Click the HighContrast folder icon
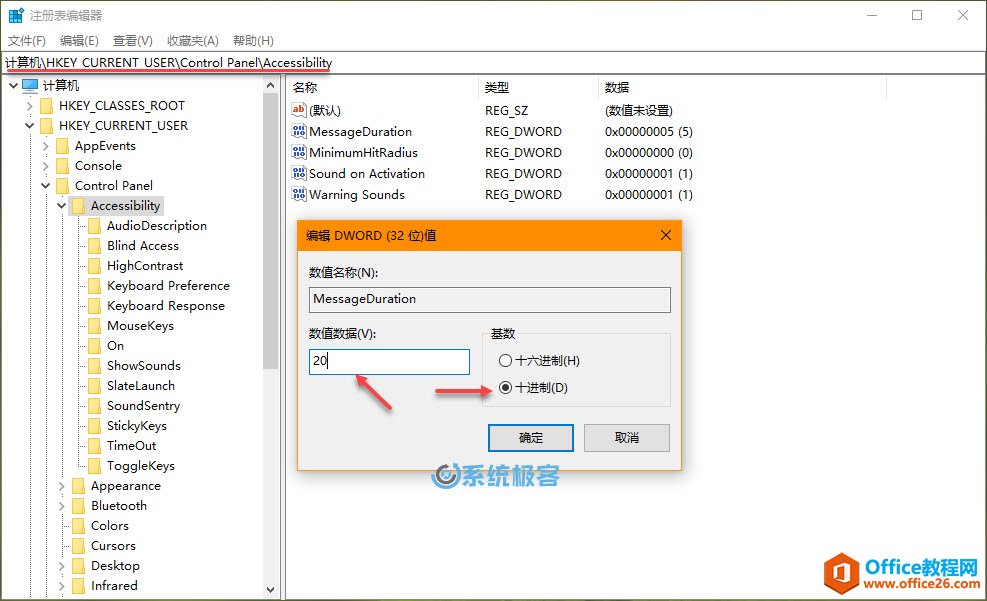 point(94,266)
